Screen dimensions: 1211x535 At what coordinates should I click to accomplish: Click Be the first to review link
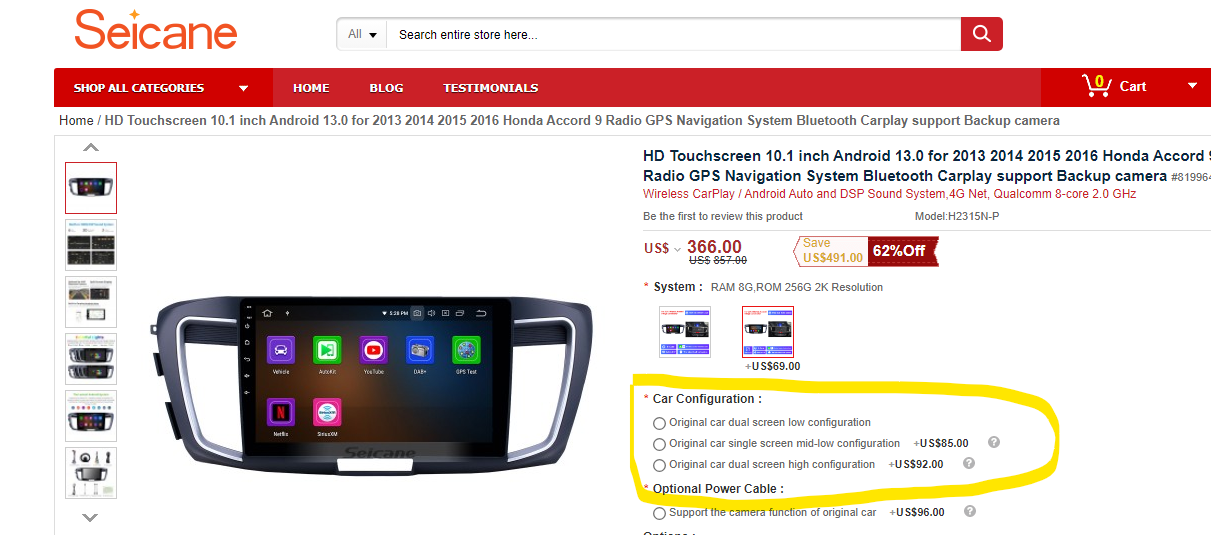click(723, 216)
